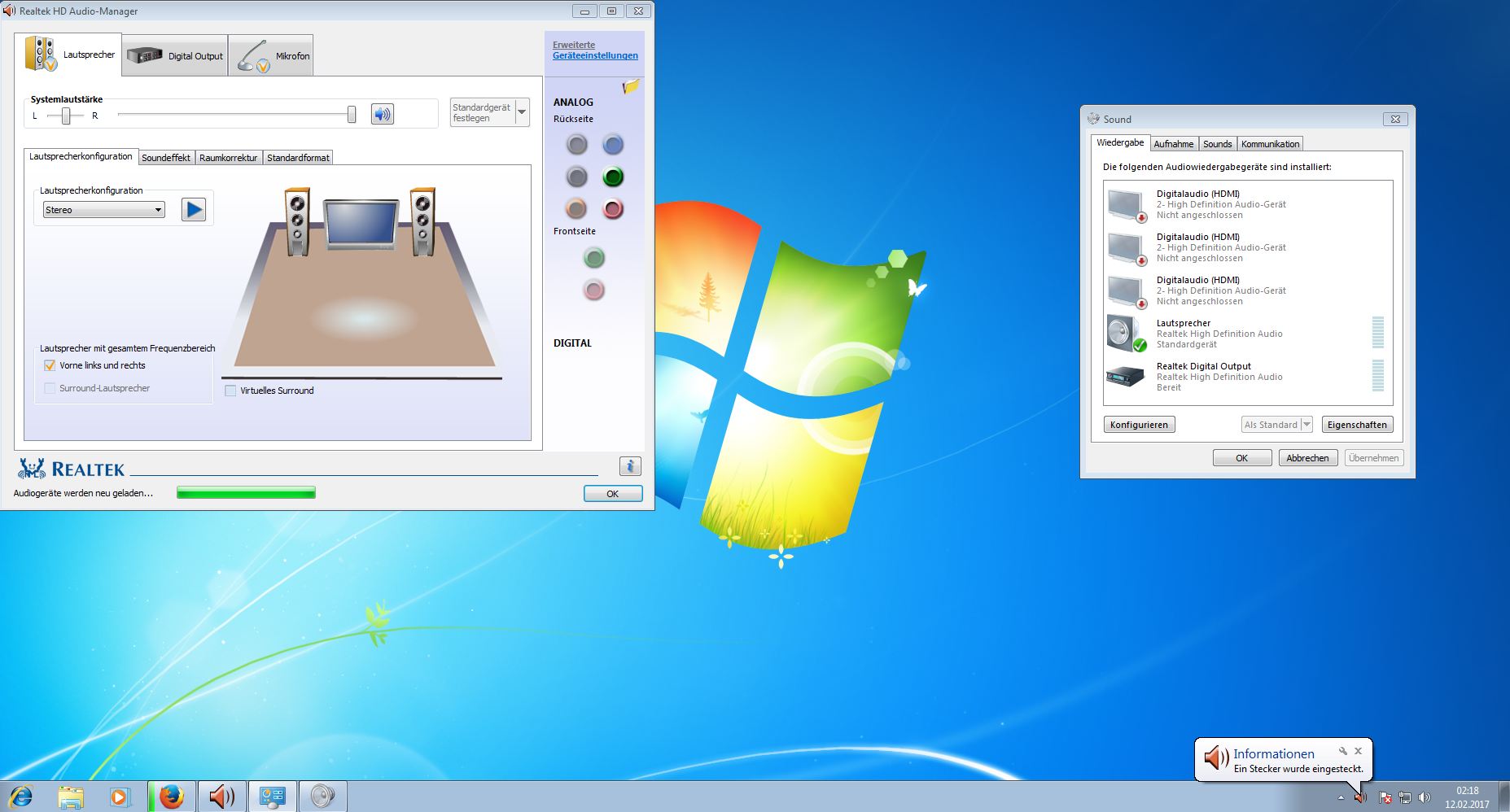Expand the Als Standard dropdown arrow
This screenshot has width=1510, height=812.
click(1306, 425)
